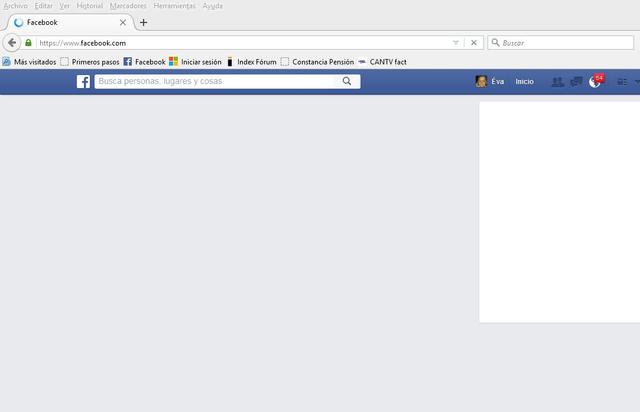The width and height of the screenshot is (640, 412).
Task: Open the Más visitados bookmarks folder
Action: click(29, 62)
